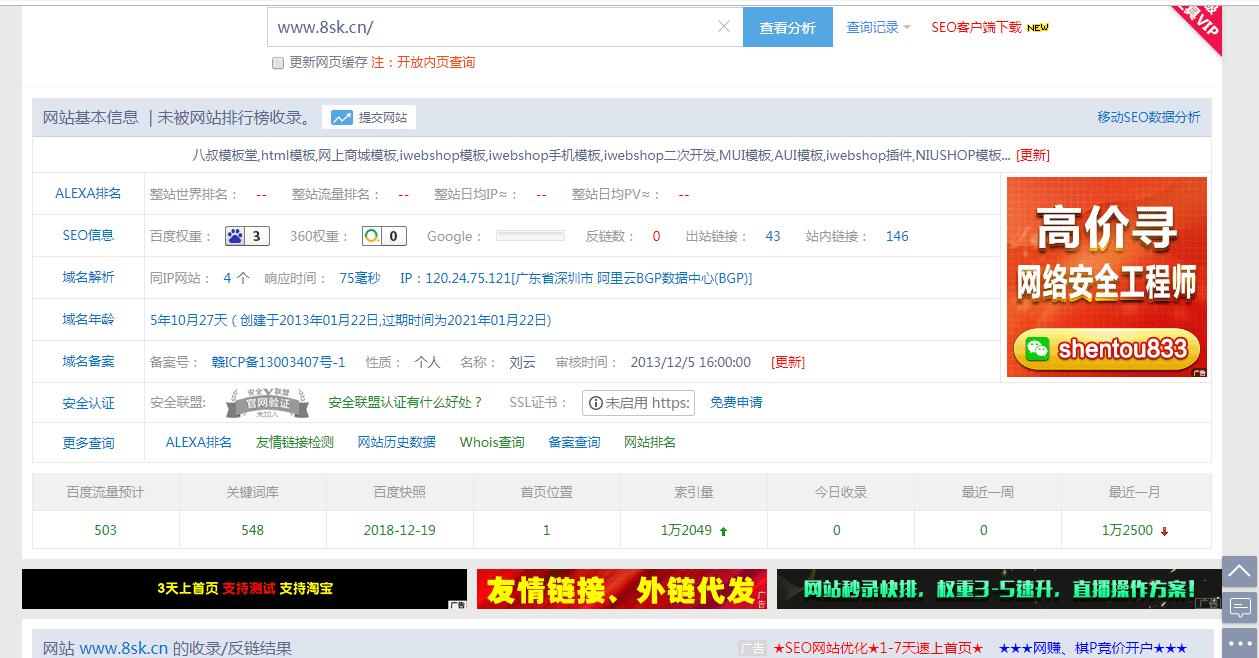Click 更新 link after the site title

coord(1033,155)
